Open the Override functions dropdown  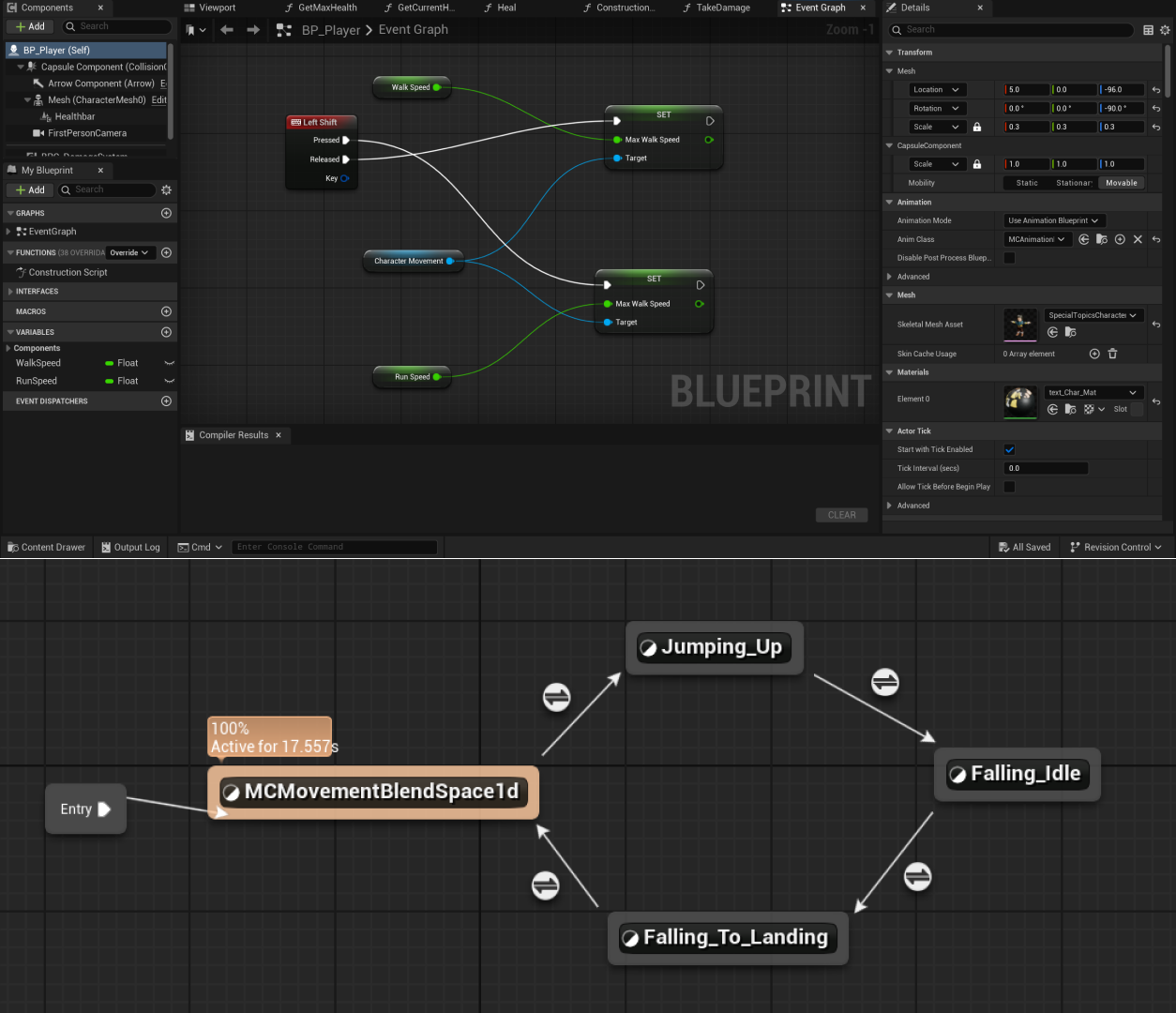(x=129, y=252)
